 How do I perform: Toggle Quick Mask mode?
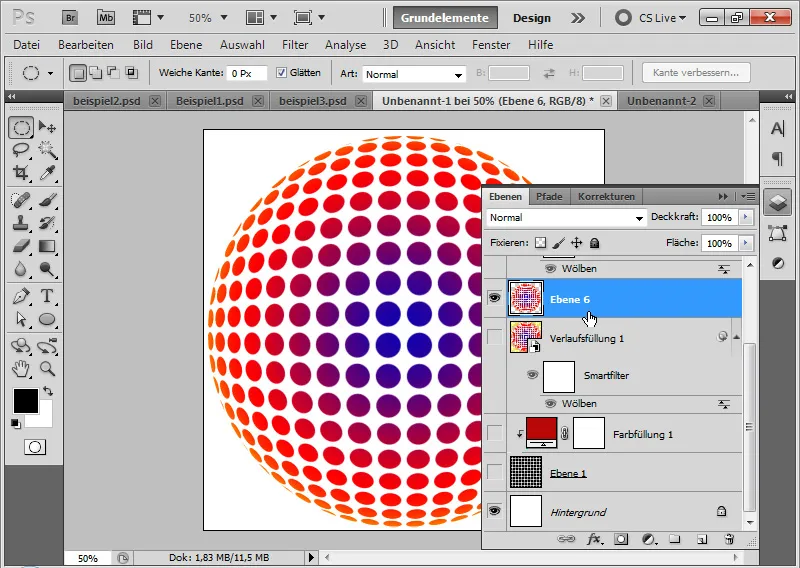(35, 448)
